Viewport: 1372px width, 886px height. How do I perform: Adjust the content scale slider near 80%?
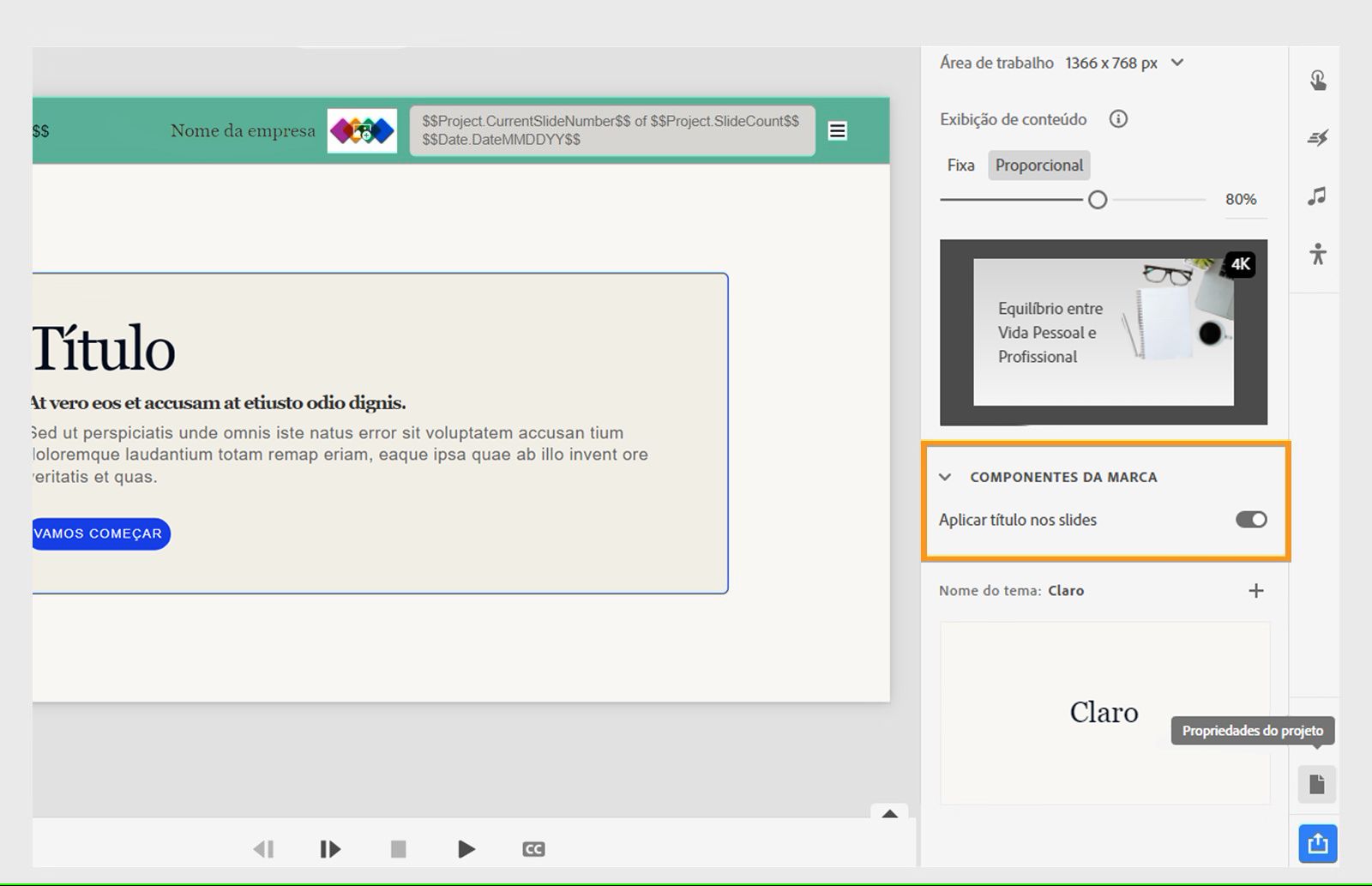pyautogui.click(x=1098, y=199)
